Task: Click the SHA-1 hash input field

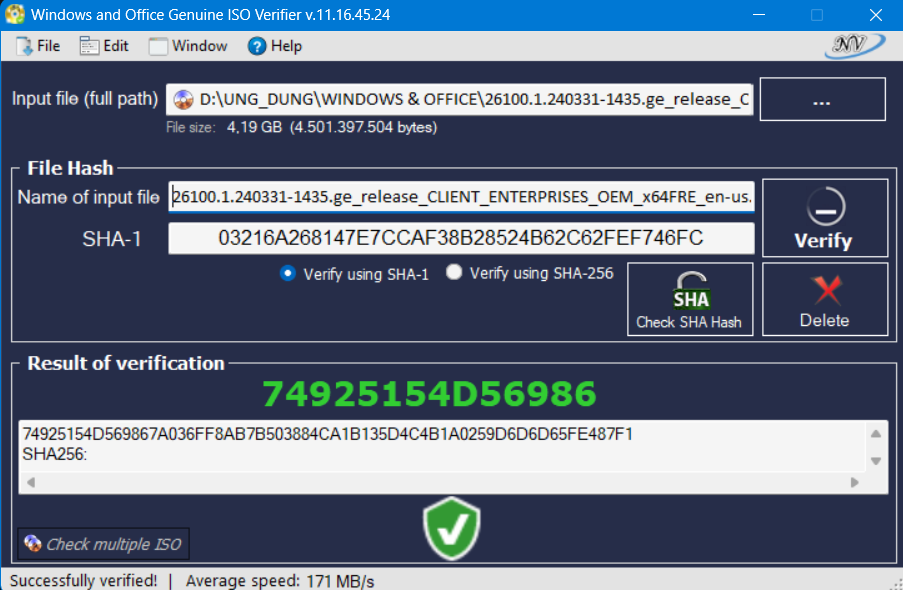Action: click(x=461, y=238)
